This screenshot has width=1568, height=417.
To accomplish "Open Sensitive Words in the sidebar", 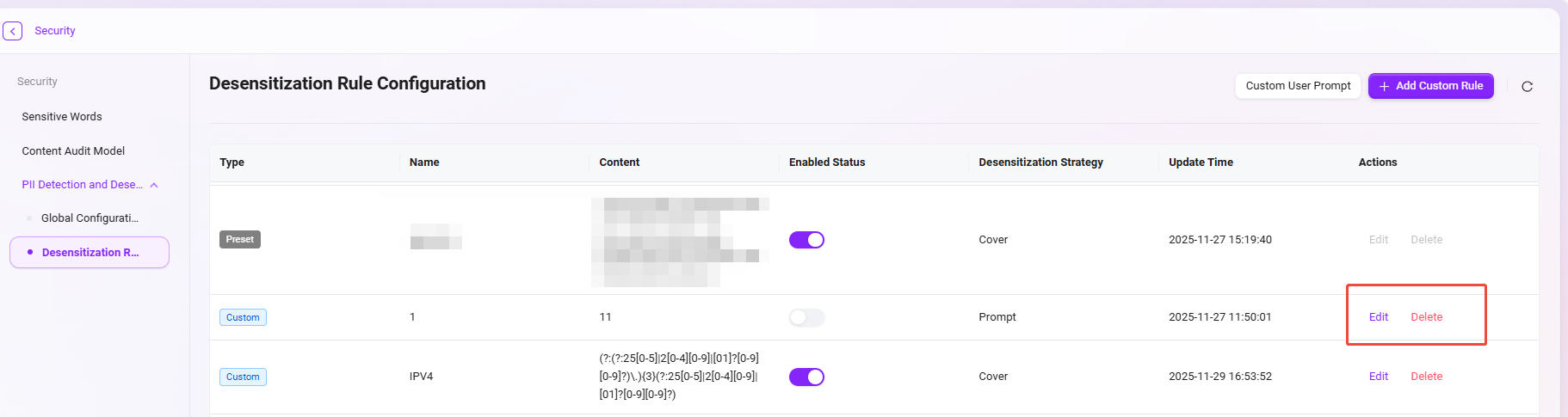I will pos(62,117).
